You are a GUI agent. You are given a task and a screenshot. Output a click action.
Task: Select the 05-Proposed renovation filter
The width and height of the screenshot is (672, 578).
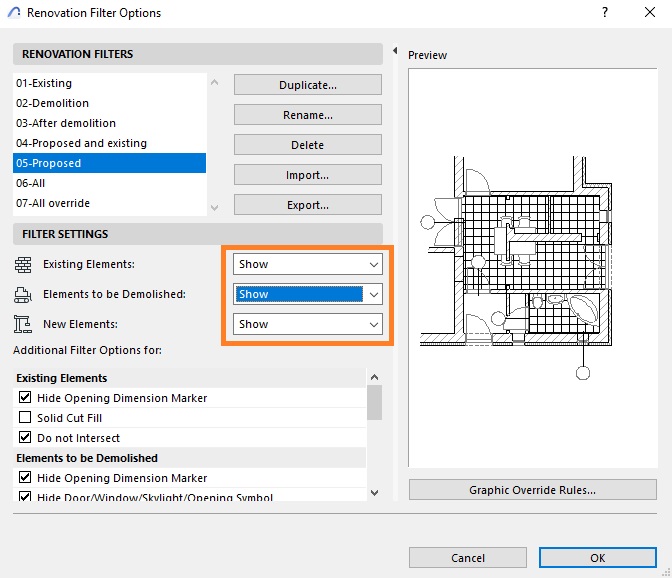[x=109, y=163]
